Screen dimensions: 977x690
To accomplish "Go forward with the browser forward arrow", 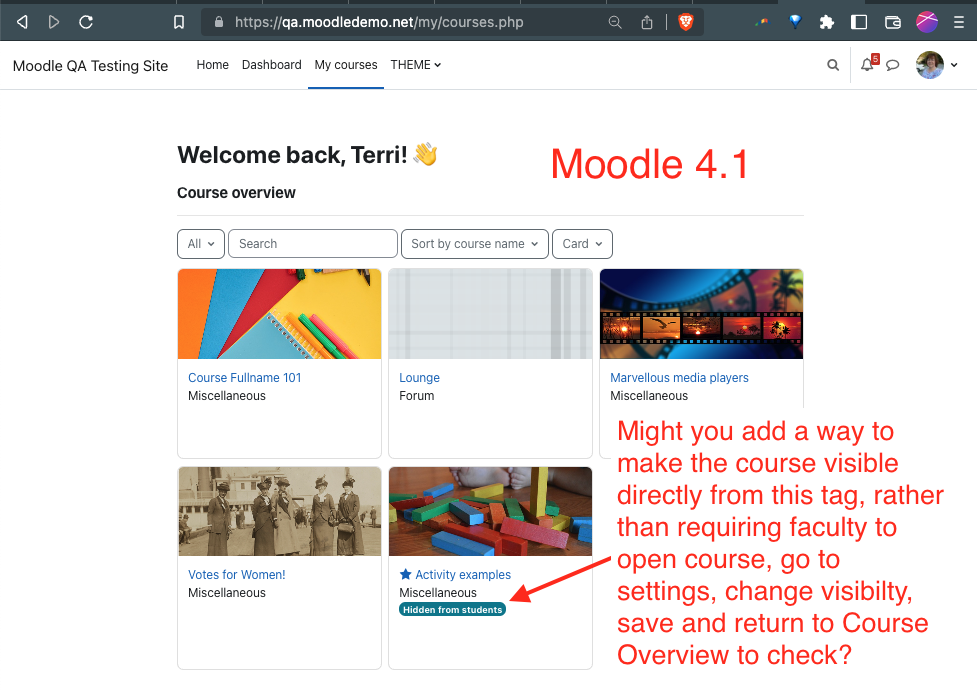I will coord(54,22).
